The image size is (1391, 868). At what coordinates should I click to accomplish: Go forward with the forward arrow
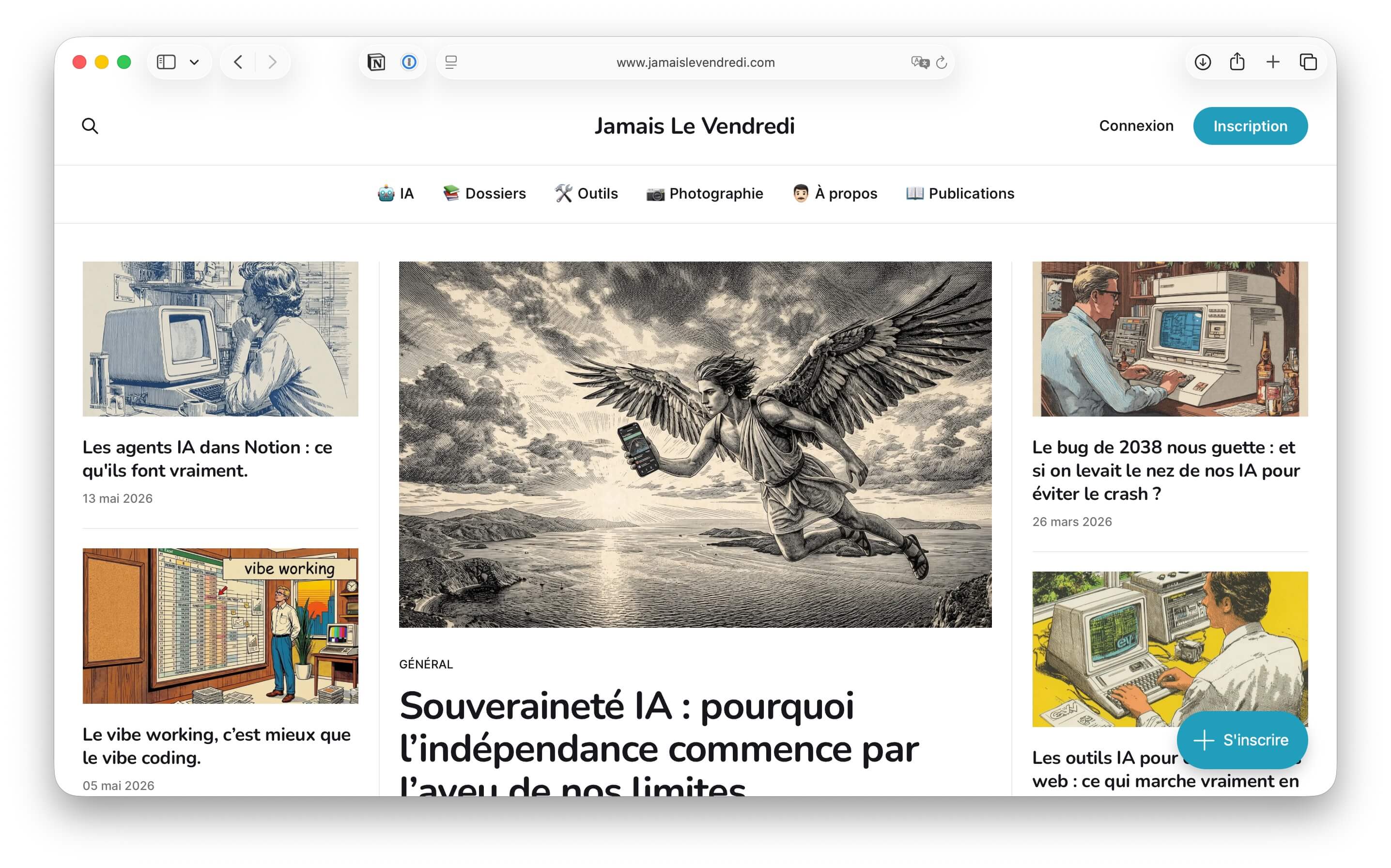pos(273,62)
